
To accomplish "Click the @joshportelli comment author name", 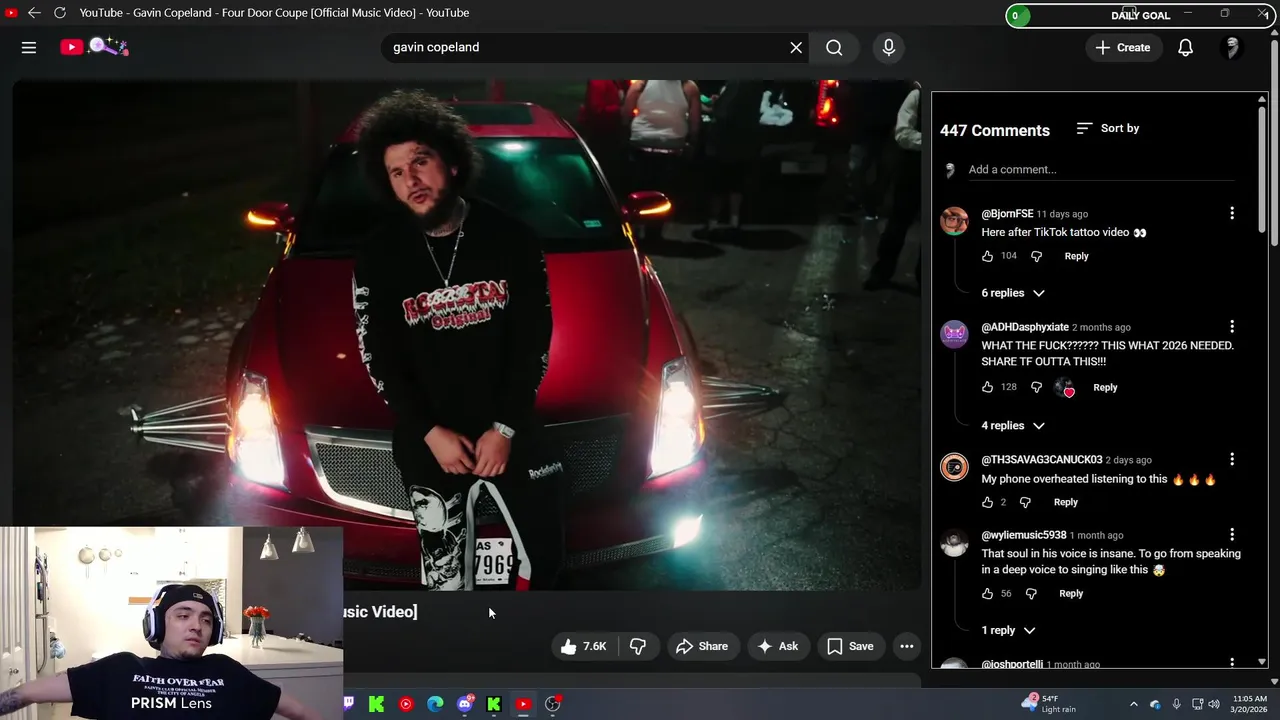I will pyautogui.click(x=1012, y=664).
